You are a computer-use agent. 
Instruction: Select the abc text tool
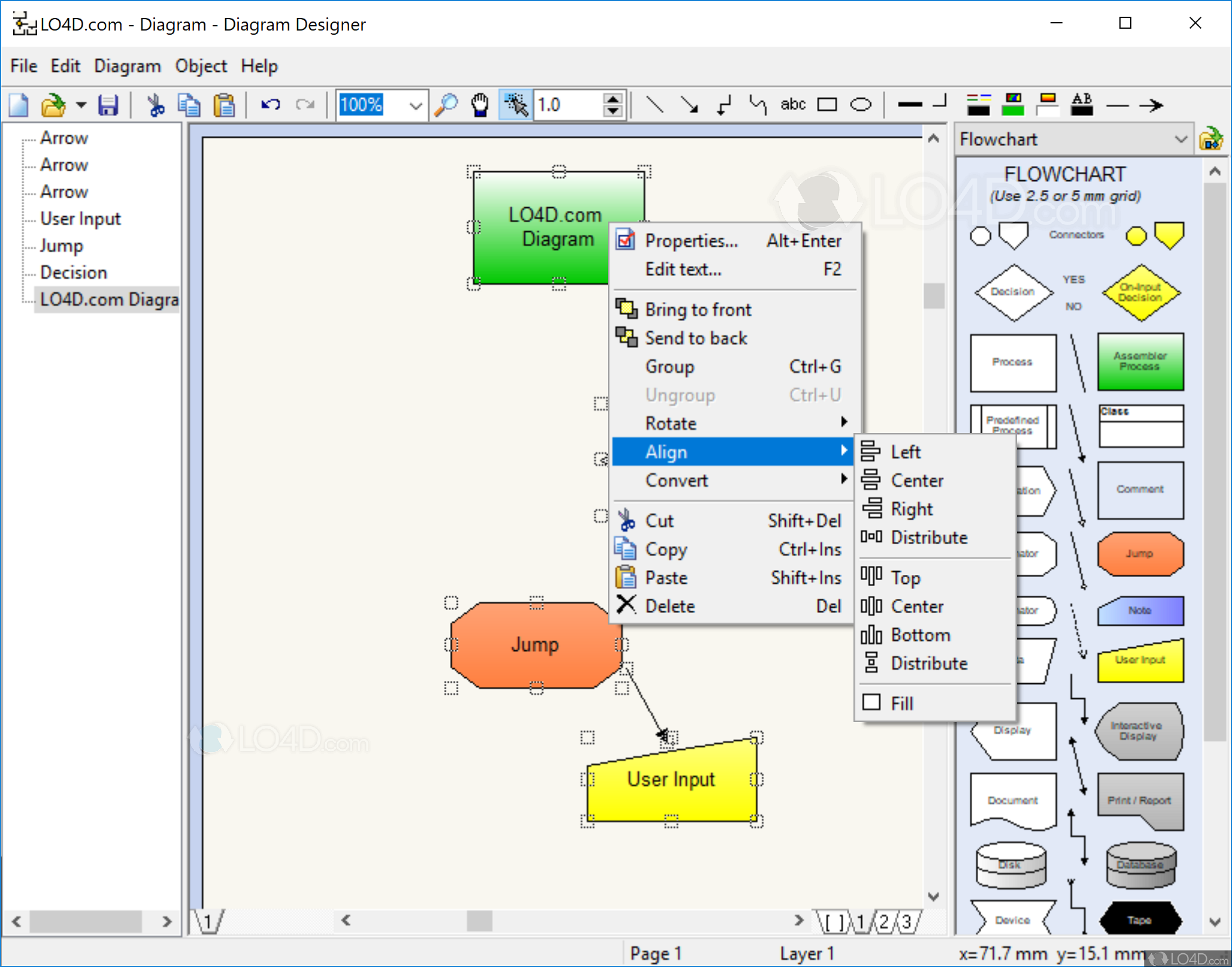pyautogui.click(x=792, y=104)
